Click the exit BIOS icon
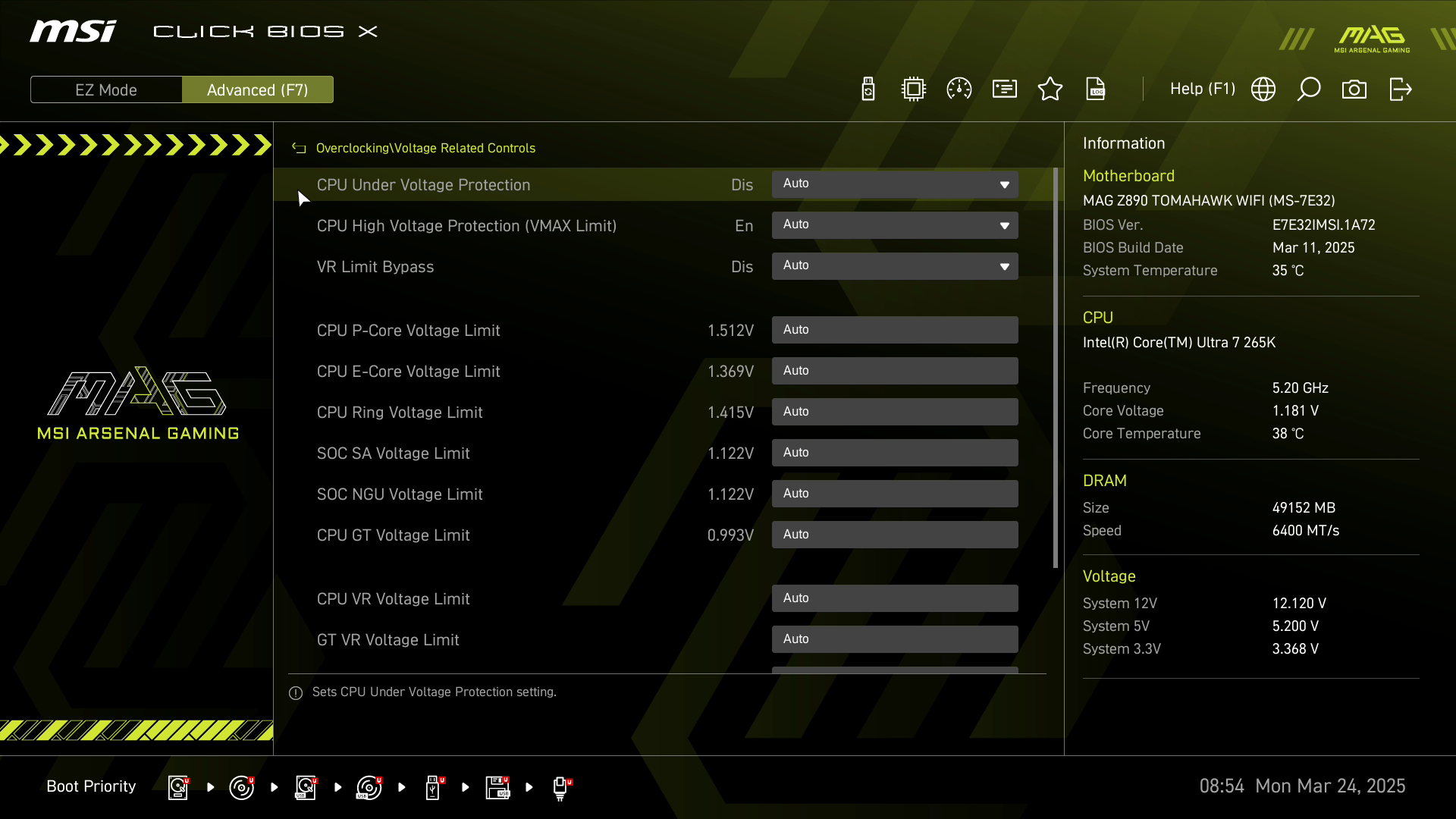The image size is (1456, 819). [x=1401, y=89]
